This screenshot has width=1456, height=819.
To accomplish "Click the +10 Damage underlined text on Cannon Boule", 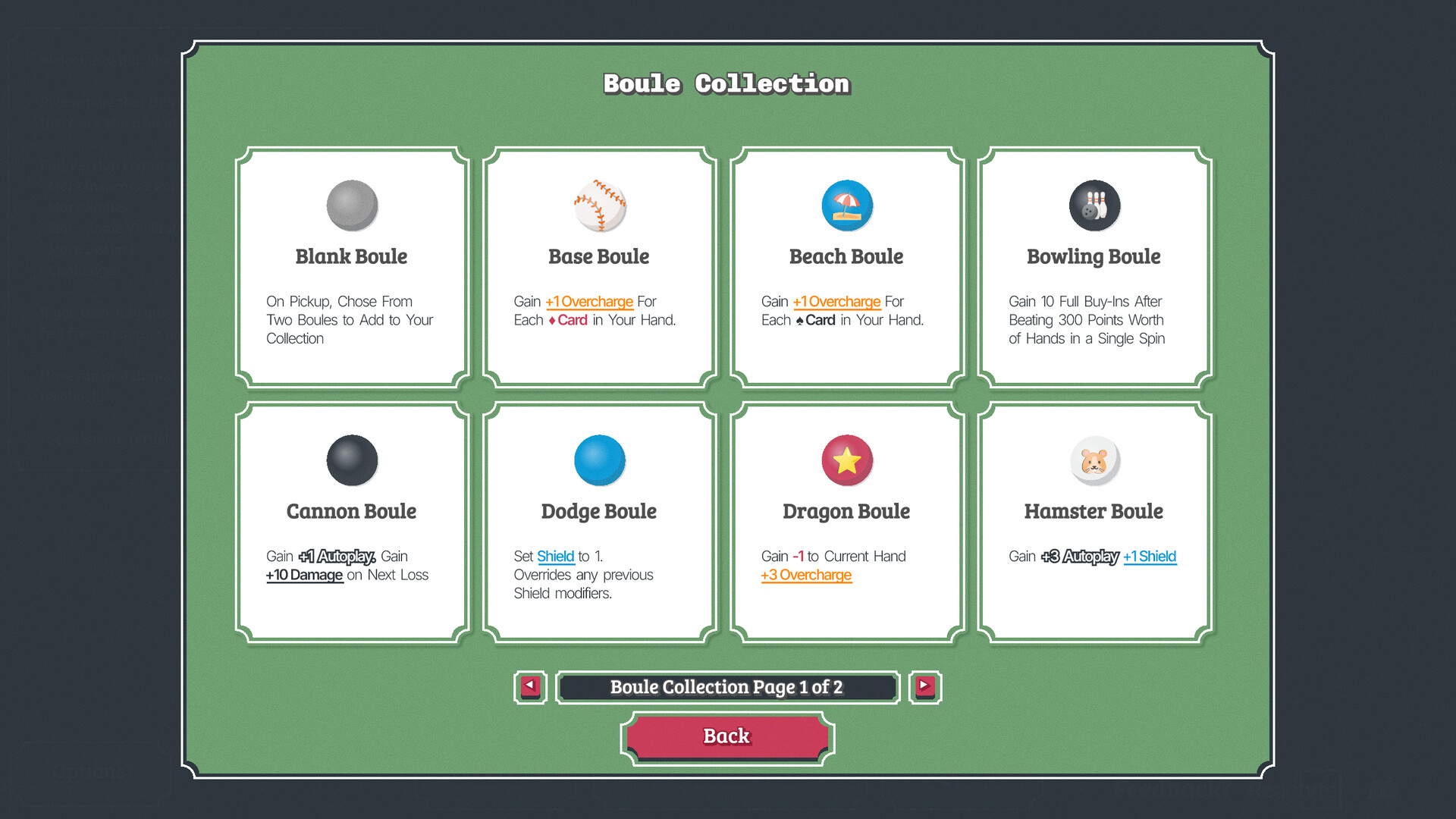I will tap(304, 575).
